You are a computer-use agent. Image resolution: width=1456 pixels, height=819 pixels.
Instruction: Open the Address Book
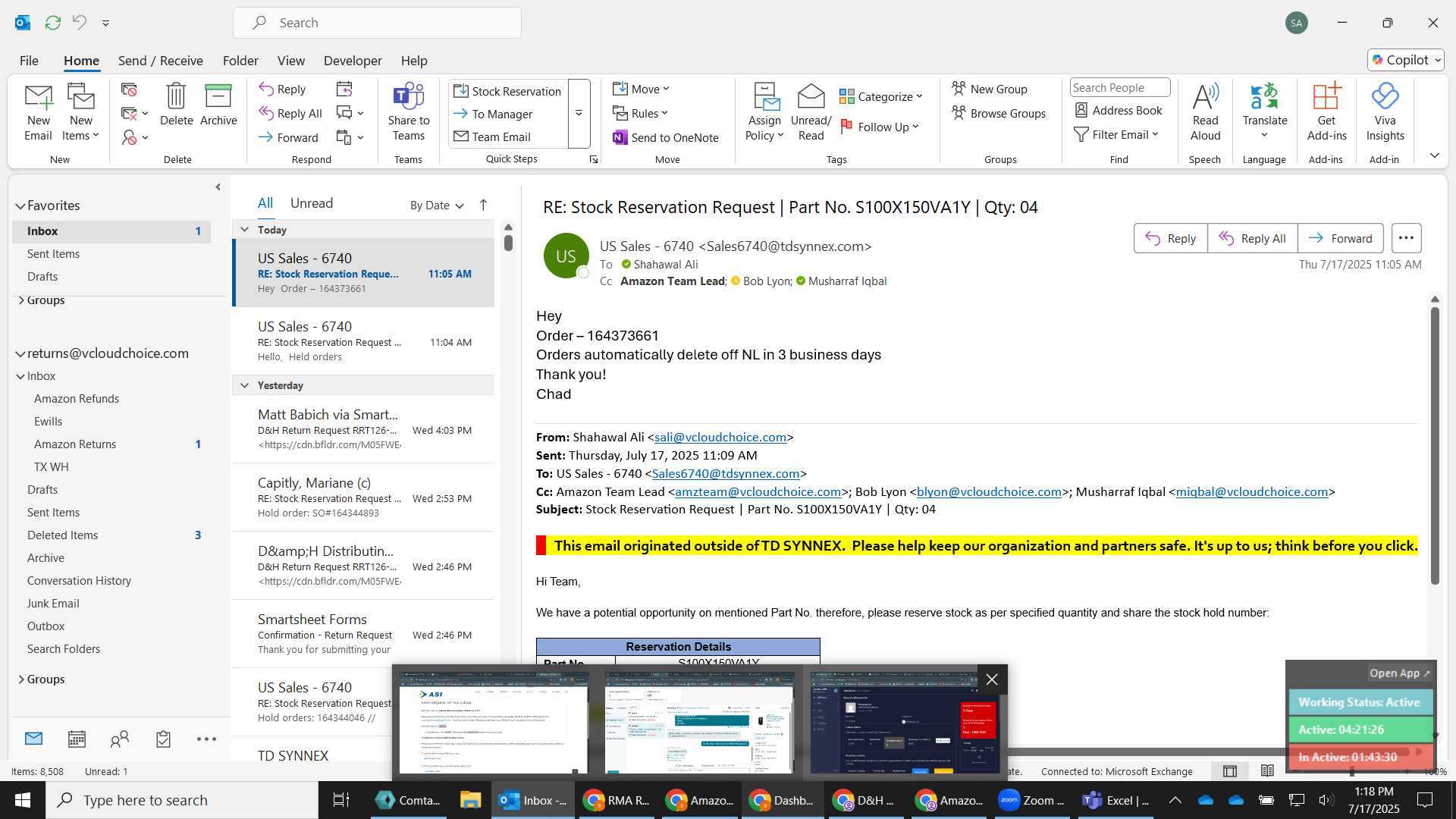coord(1119,110)
